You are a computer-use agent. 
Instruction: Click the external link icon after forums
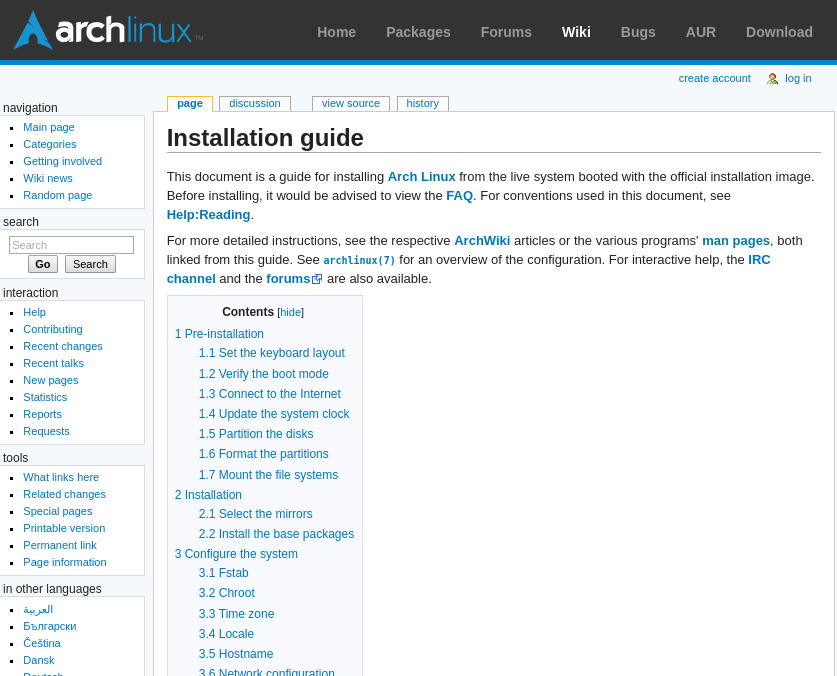(317, 279)
